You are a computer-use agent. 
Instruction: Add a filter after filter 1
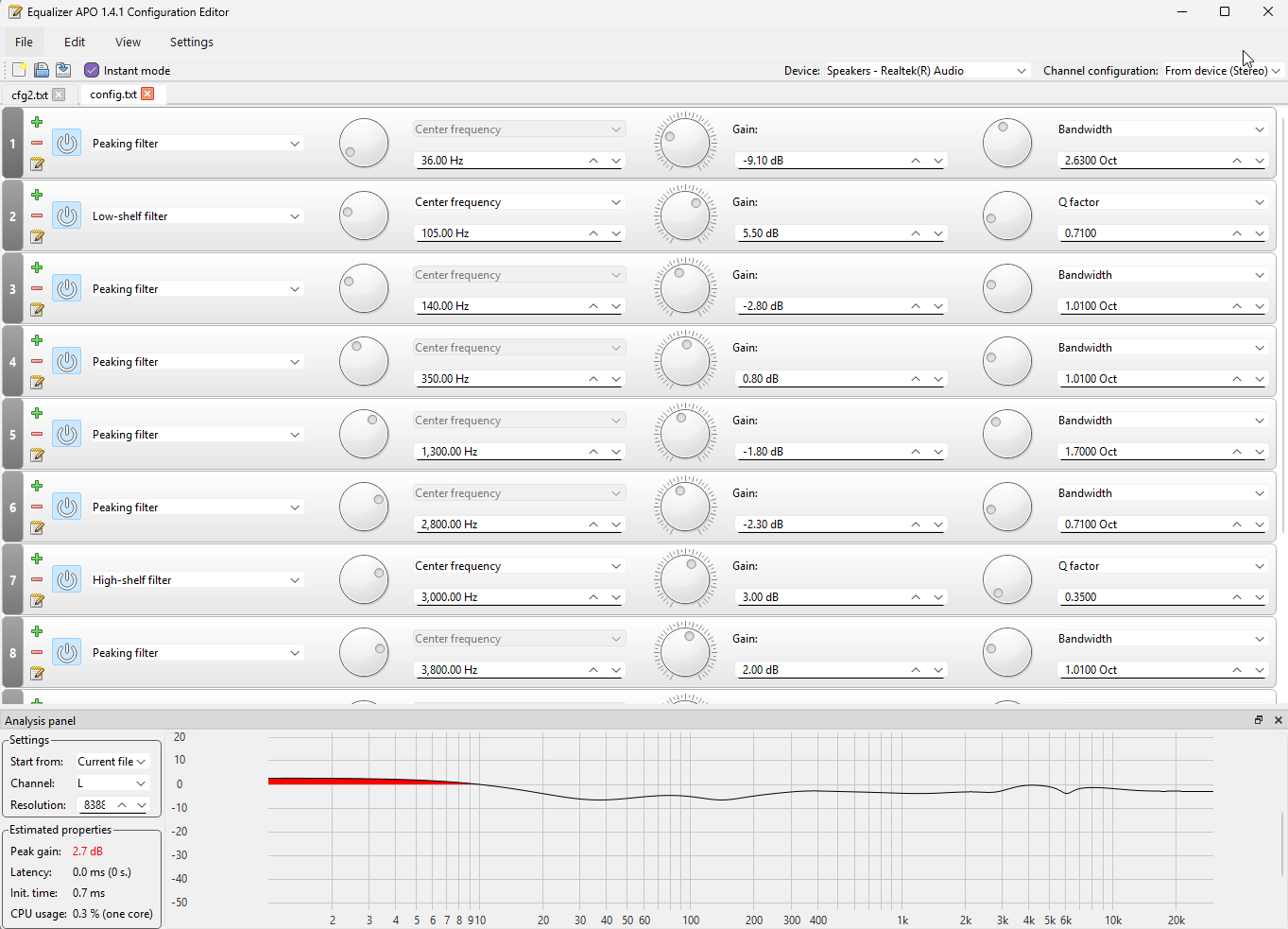point(37,122)
